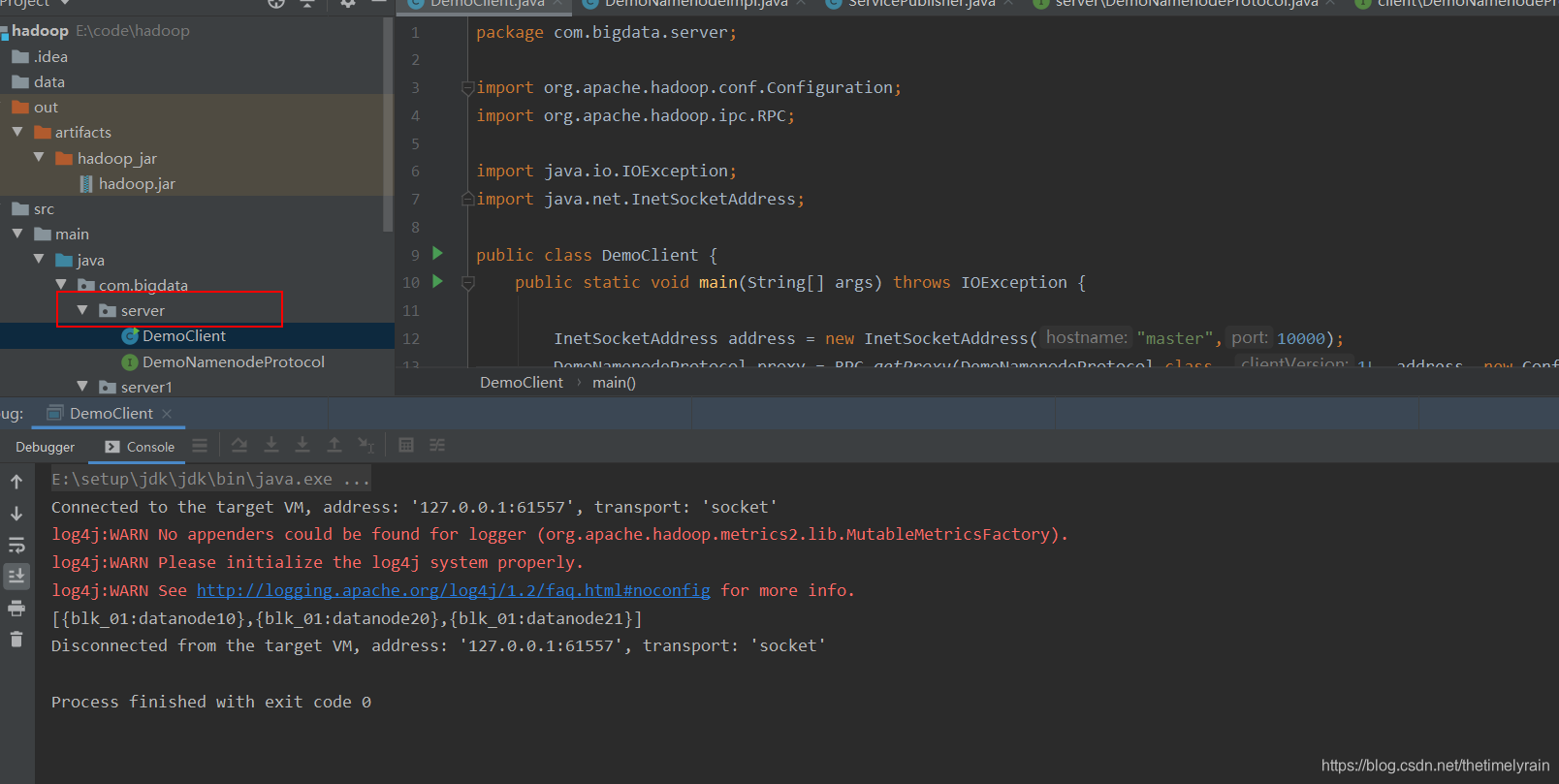Click the DemoClient class icon in tree
The image size is (1559, 784).
pyautogui.click(x=130, y=336)
